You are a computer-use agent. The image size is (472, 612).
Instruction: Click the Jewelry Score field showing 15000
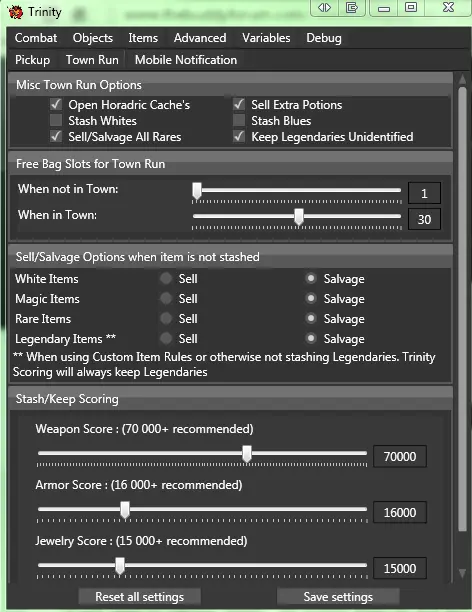click(x=400, y=568)
